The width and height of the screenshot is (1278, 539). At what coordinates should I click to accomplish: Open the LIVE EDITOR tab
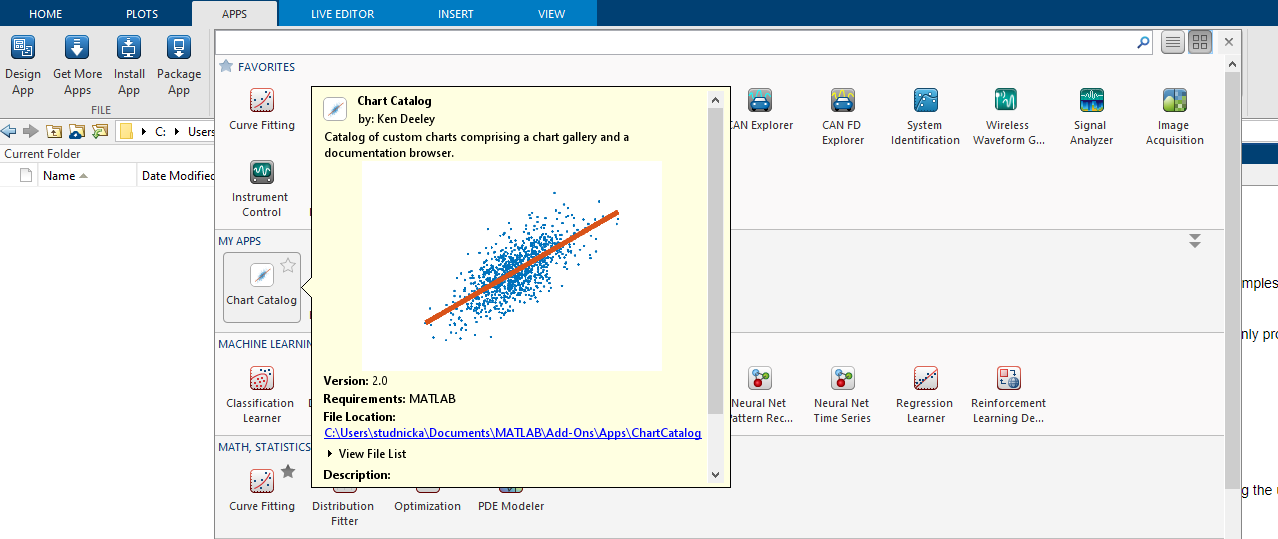coord(342,14)
